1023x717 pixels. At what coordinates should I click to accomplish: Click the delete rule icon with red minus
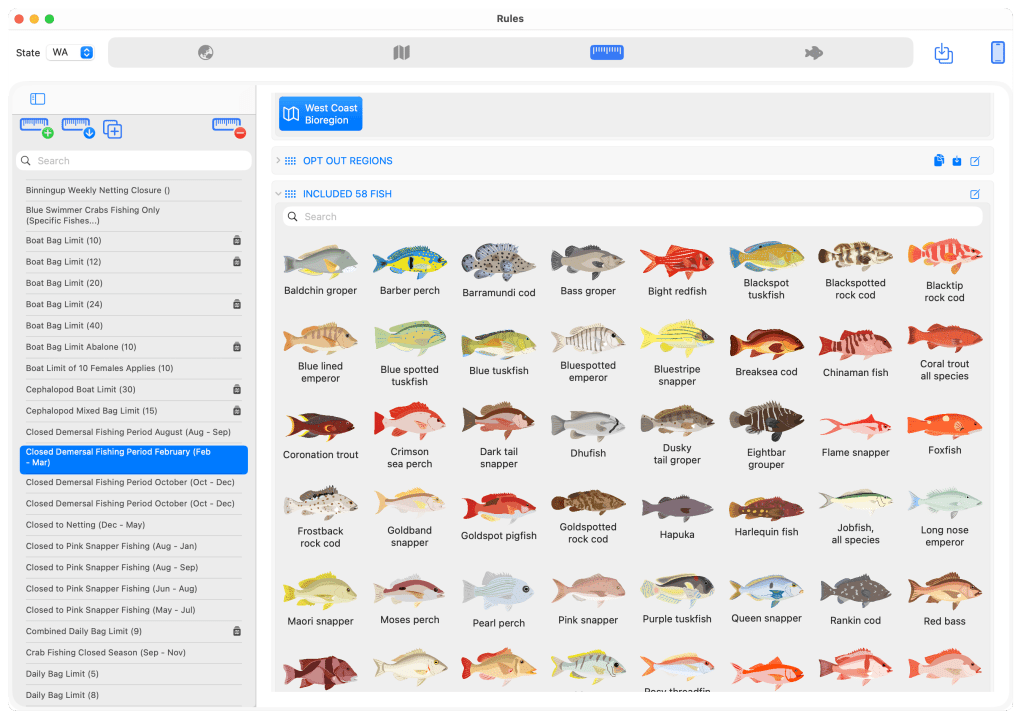(229, 128)
